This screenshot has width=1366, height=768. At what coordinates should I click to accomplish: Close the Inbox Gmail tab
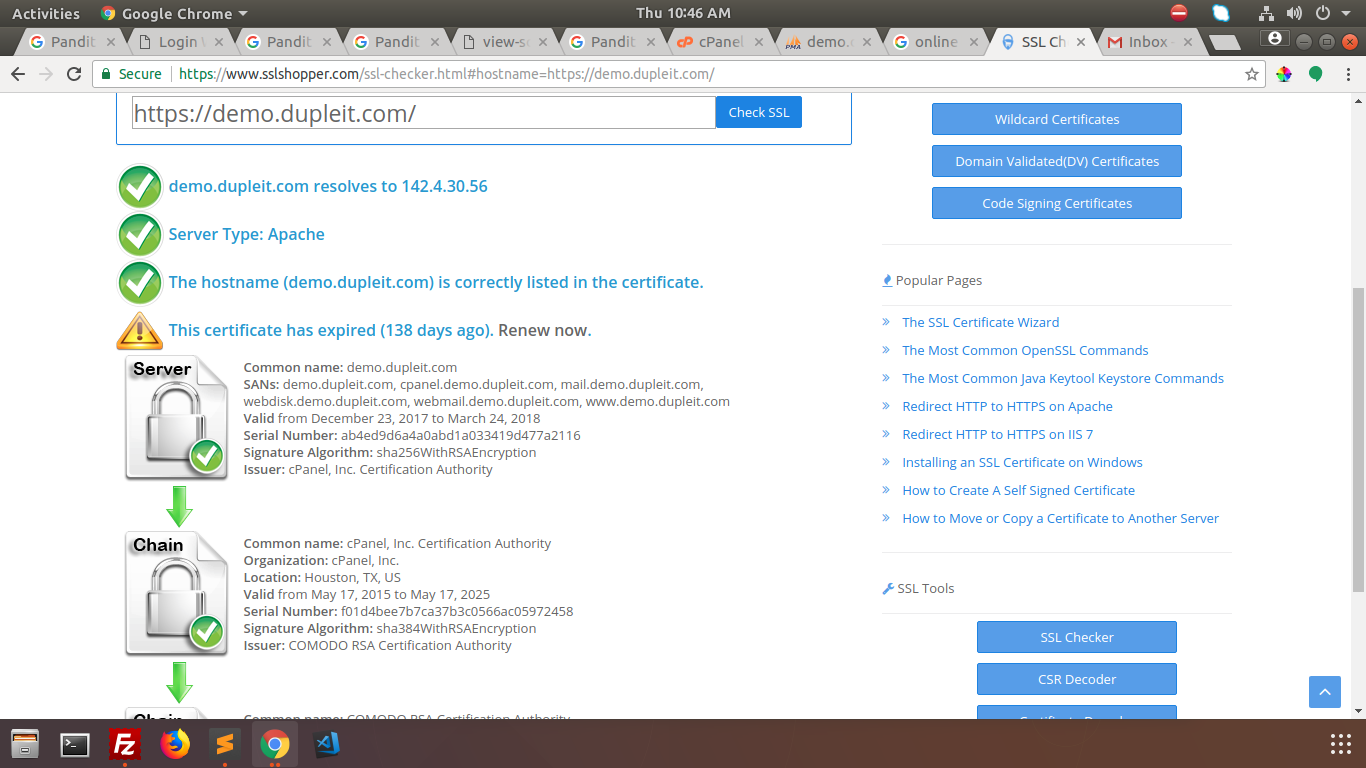[1188, 42]
